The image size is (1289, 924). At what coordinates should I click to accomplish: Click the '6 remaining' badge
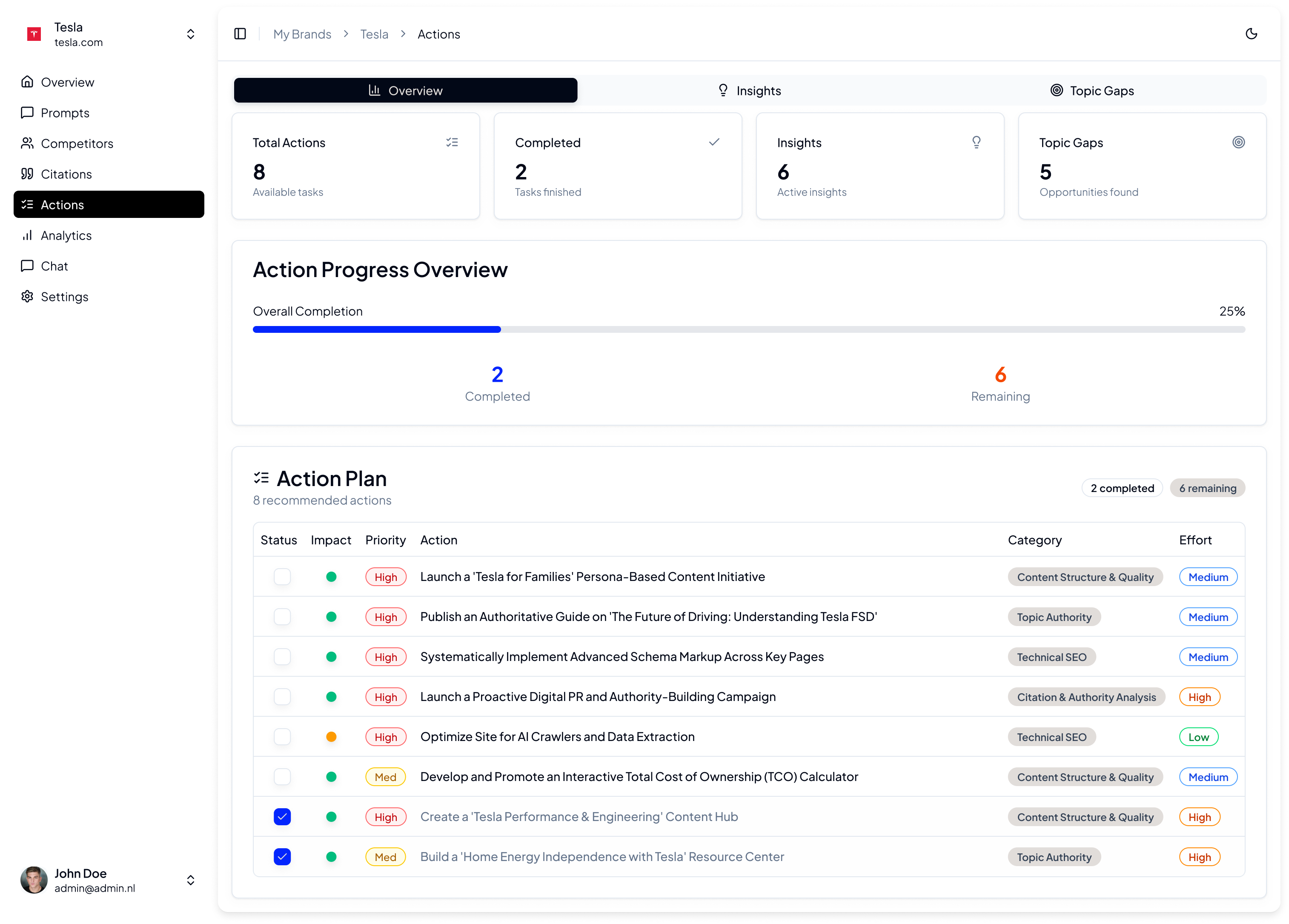point(1207,488)
